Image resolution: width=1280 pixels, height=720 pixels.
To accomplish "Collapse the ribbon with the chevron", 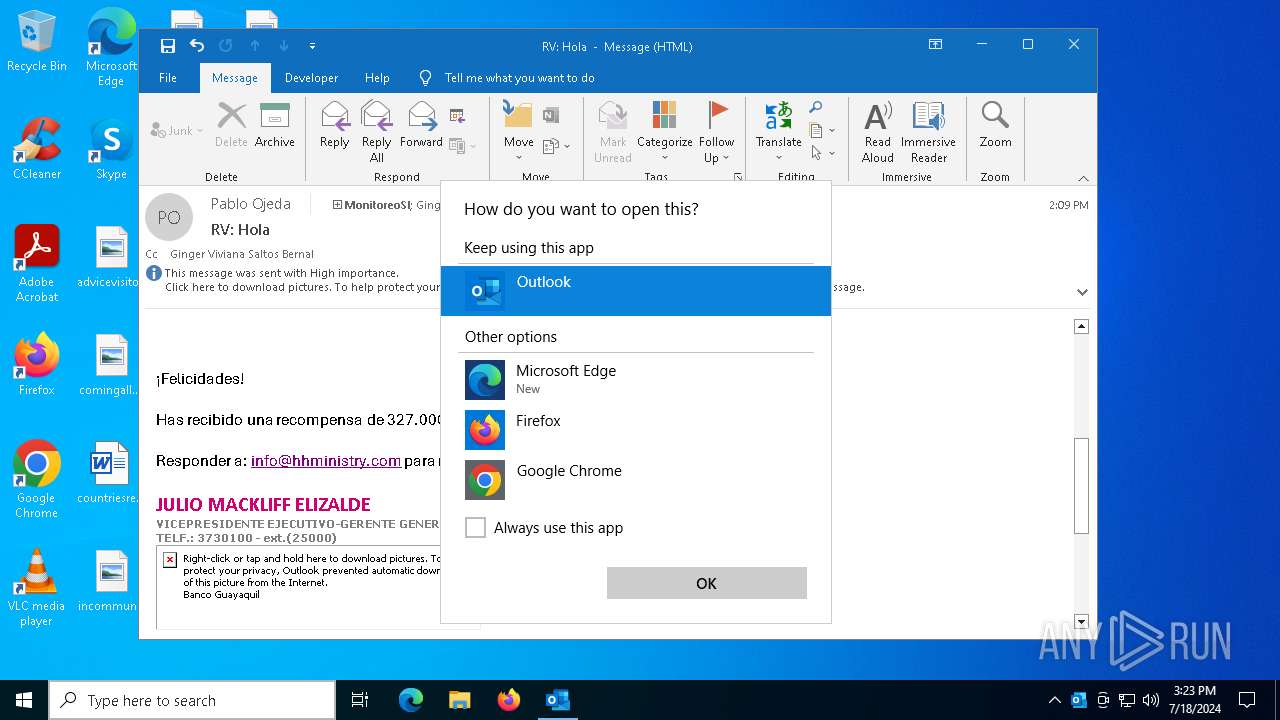I will pyautogui.click(x=1083, y=178).
